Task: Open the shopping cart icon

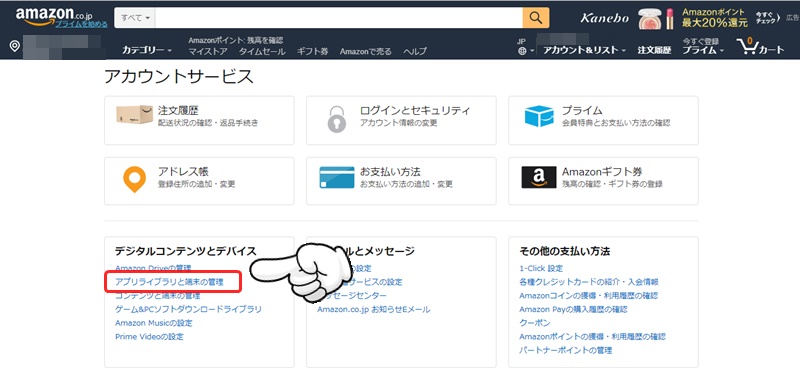Action: [x=747, y=47]
